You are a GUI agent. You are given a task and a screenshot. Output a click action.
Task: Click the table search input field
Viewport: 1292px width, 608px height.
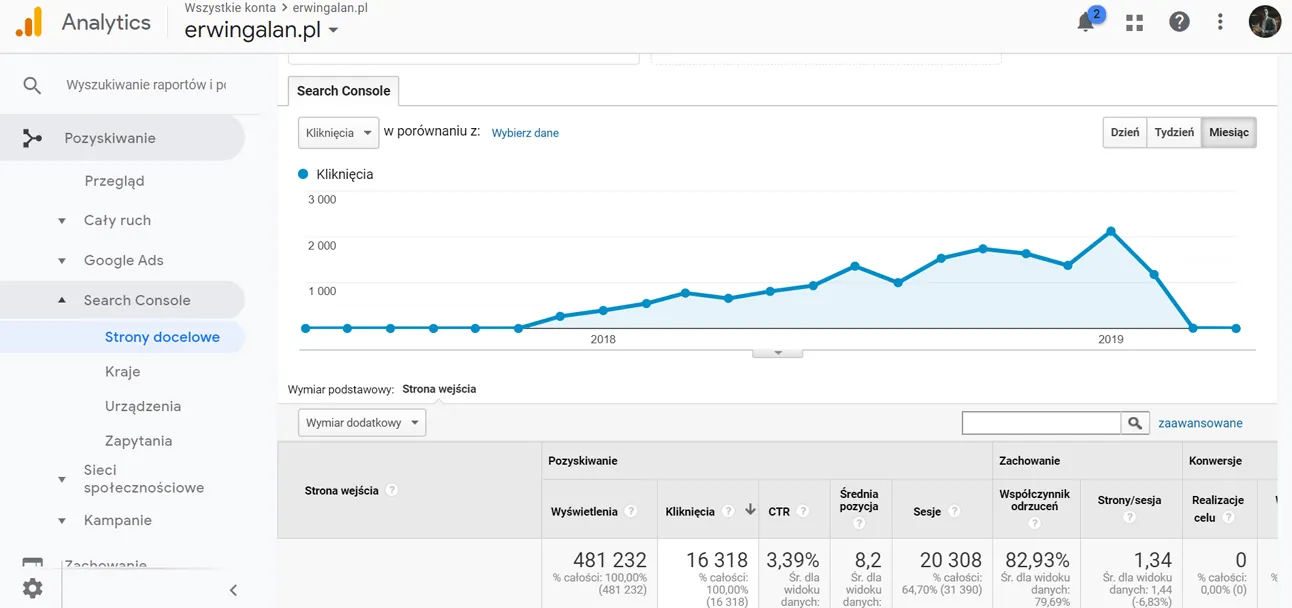1041,423
